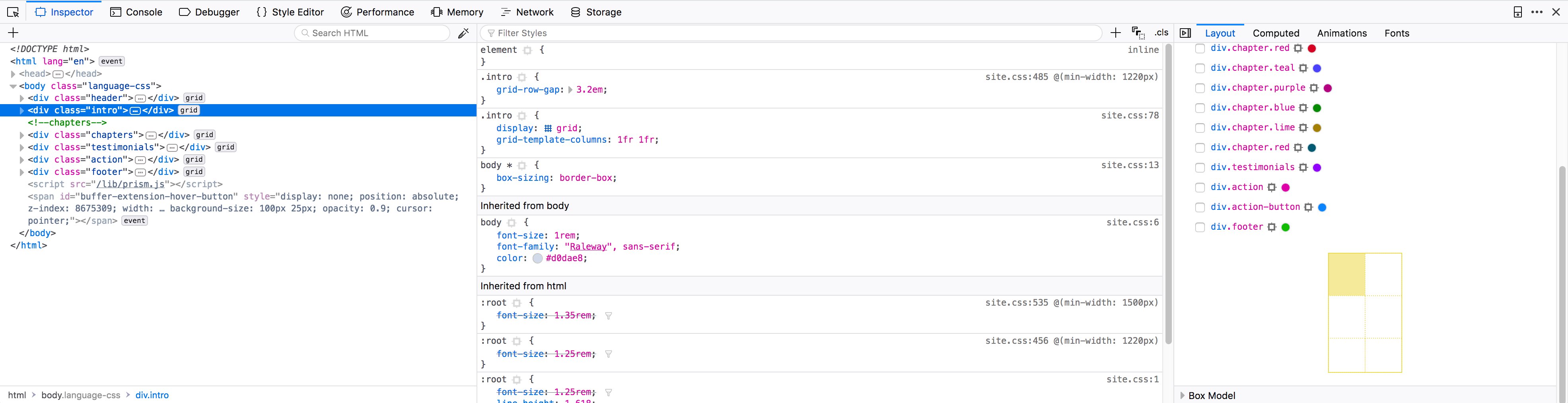The image size is (1568, 403).
Task: Collapse the three-pane sidebar toggle
Action: click(x=1185, y=33)
